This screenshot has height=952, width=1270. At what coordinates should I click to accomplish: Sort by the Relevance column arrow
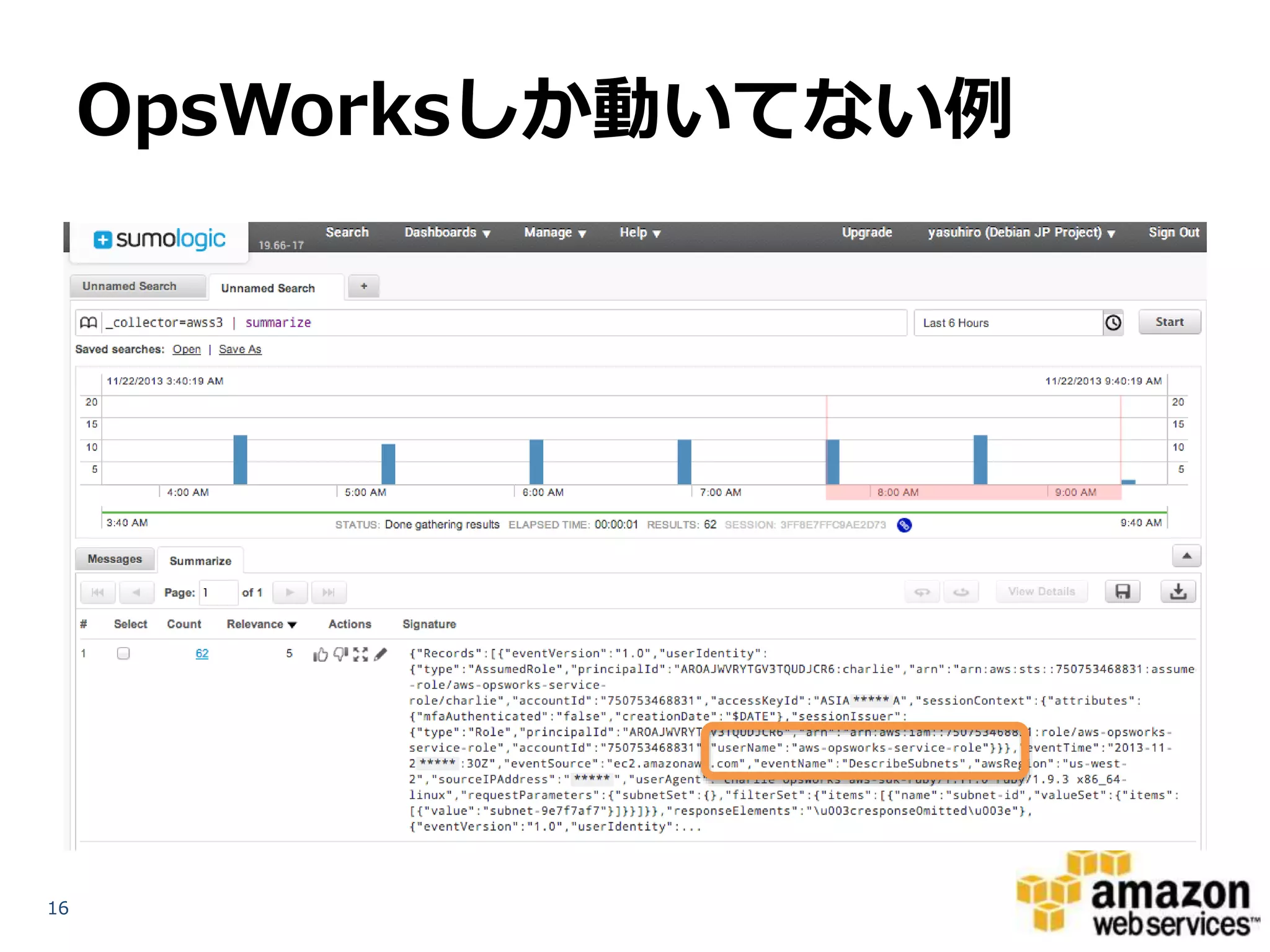(x=292, y=625)
